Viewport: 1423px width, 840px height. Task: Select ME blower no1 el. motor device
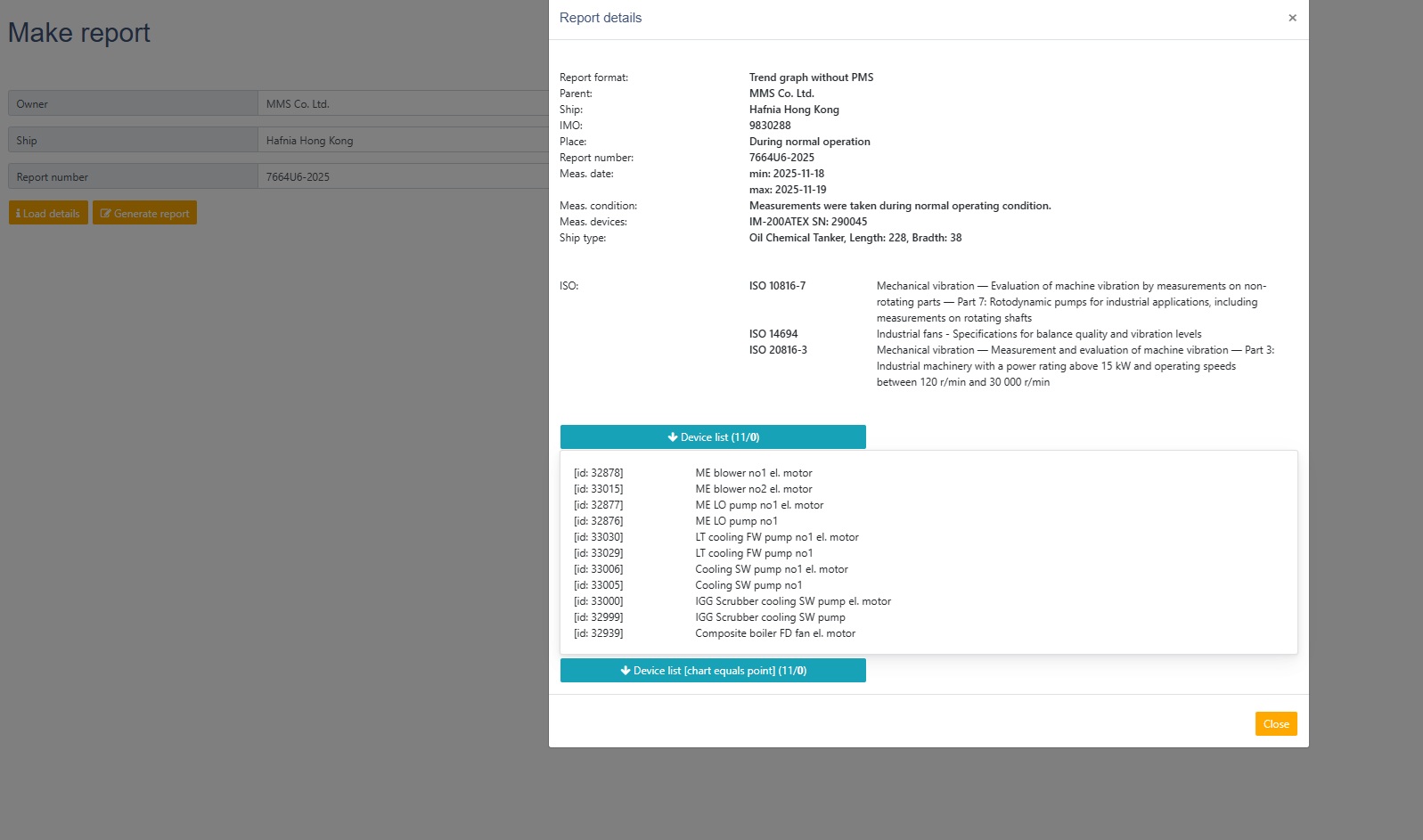[753, 473]
